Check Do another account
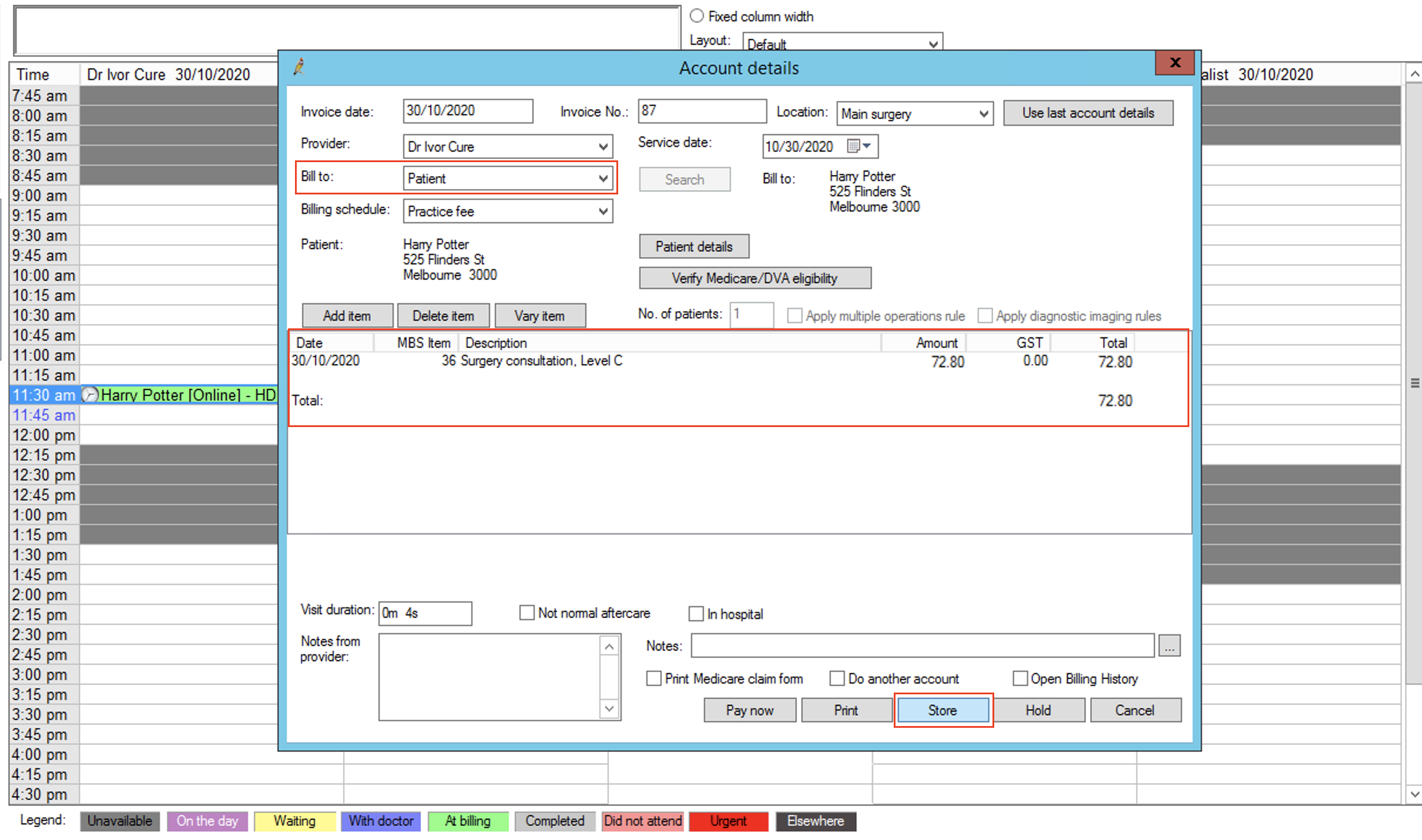1422x840 pixels. (837, 678)
